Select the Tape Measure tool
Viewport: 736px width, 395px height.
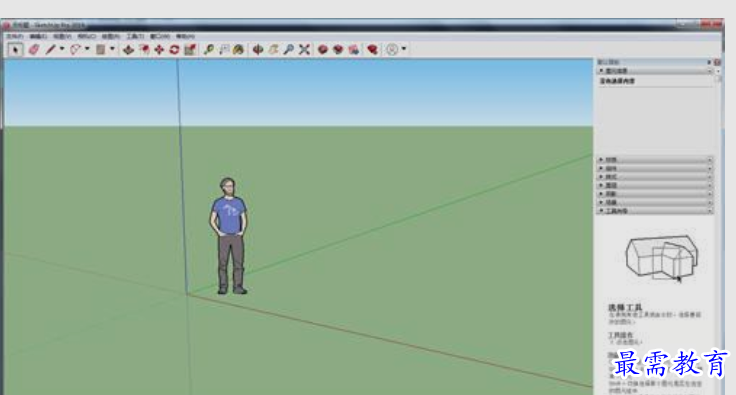click(208, 49)
